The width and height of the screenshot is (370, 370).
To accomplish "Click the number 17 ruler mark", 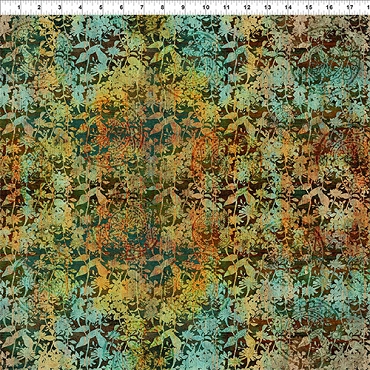I will [350, 7].
